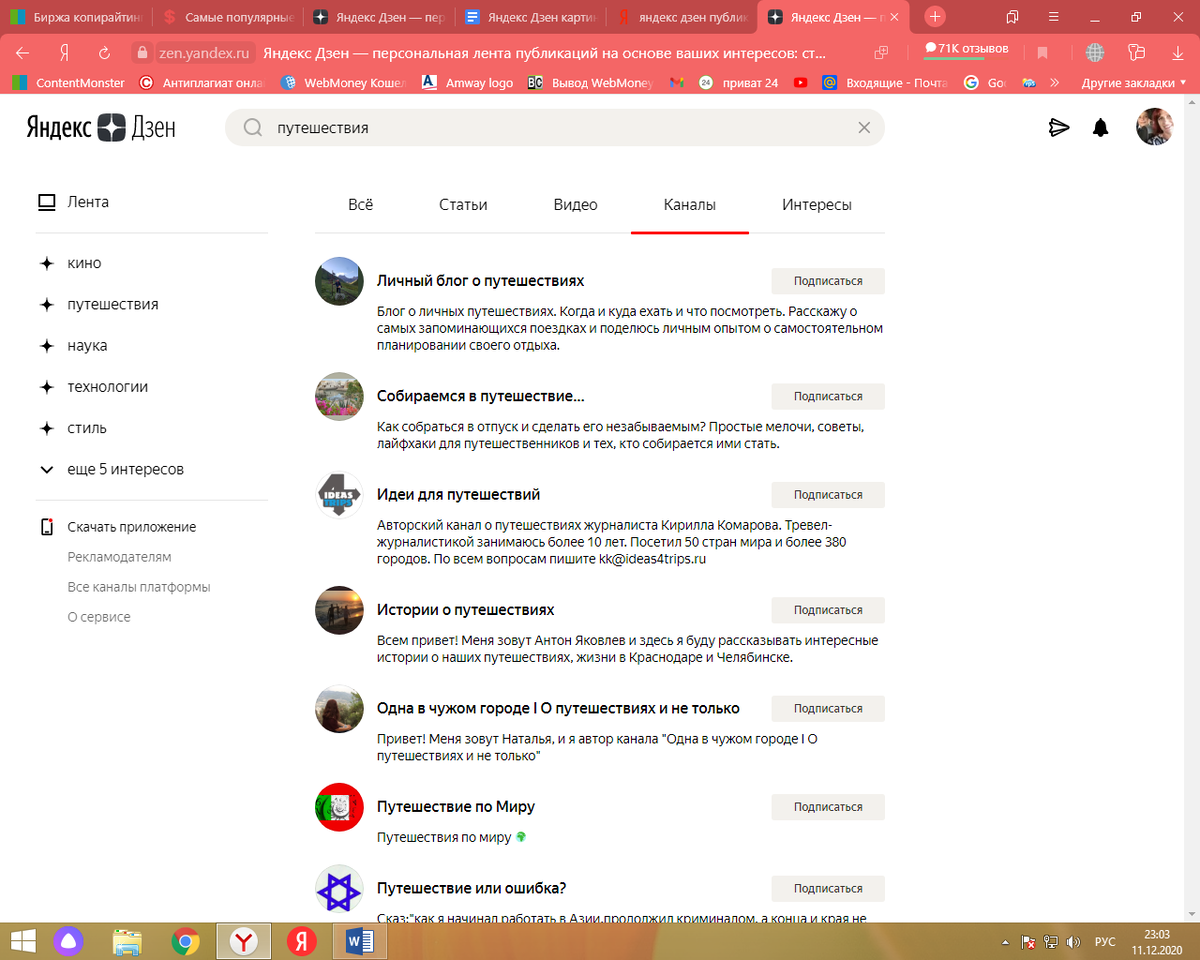This screenshot has height=960, width=1200.
Task: Open notifications bell icon
Action: (1101, 127)
